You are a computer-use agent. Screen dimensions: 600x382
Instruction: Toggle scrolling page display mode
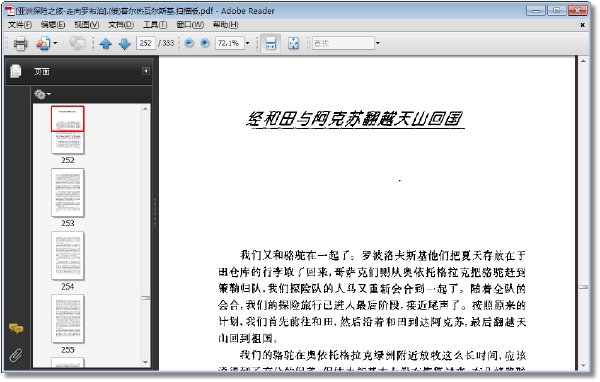pos(271,43)
